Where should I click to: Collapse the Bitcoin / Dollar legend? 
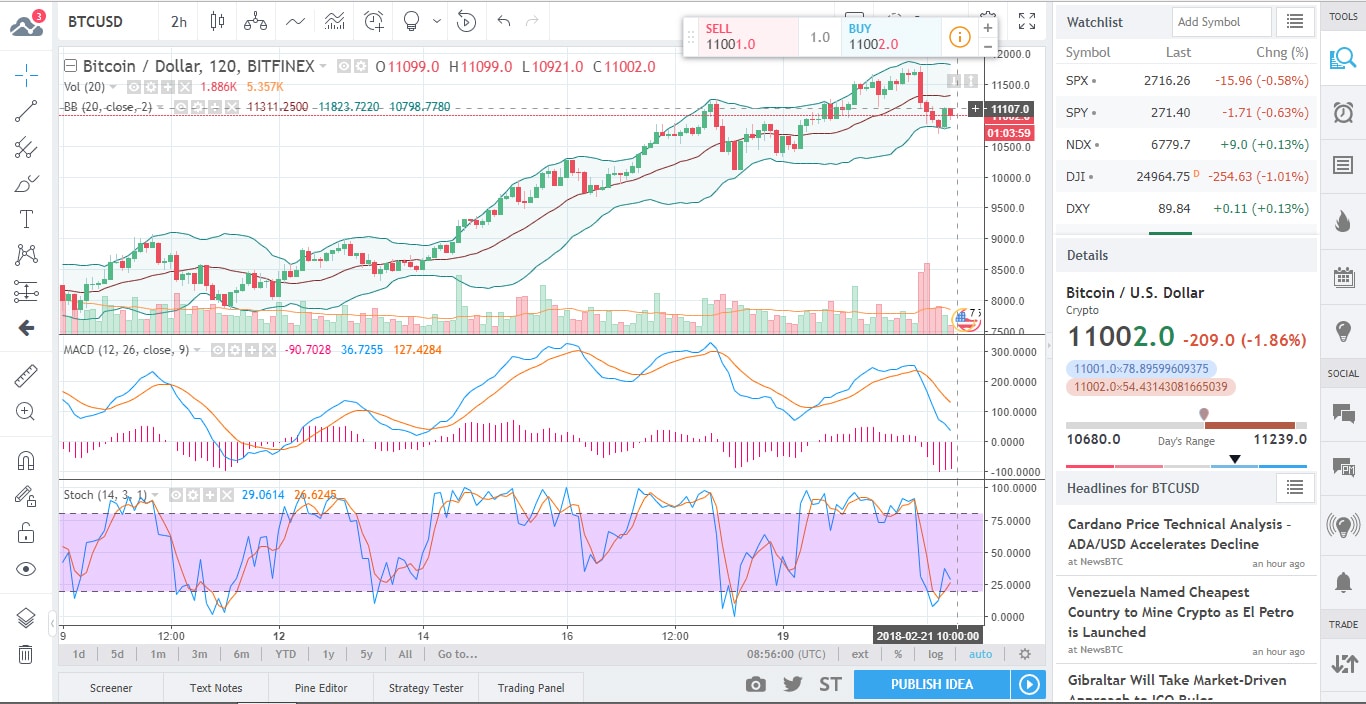click(x=70, y=66)
